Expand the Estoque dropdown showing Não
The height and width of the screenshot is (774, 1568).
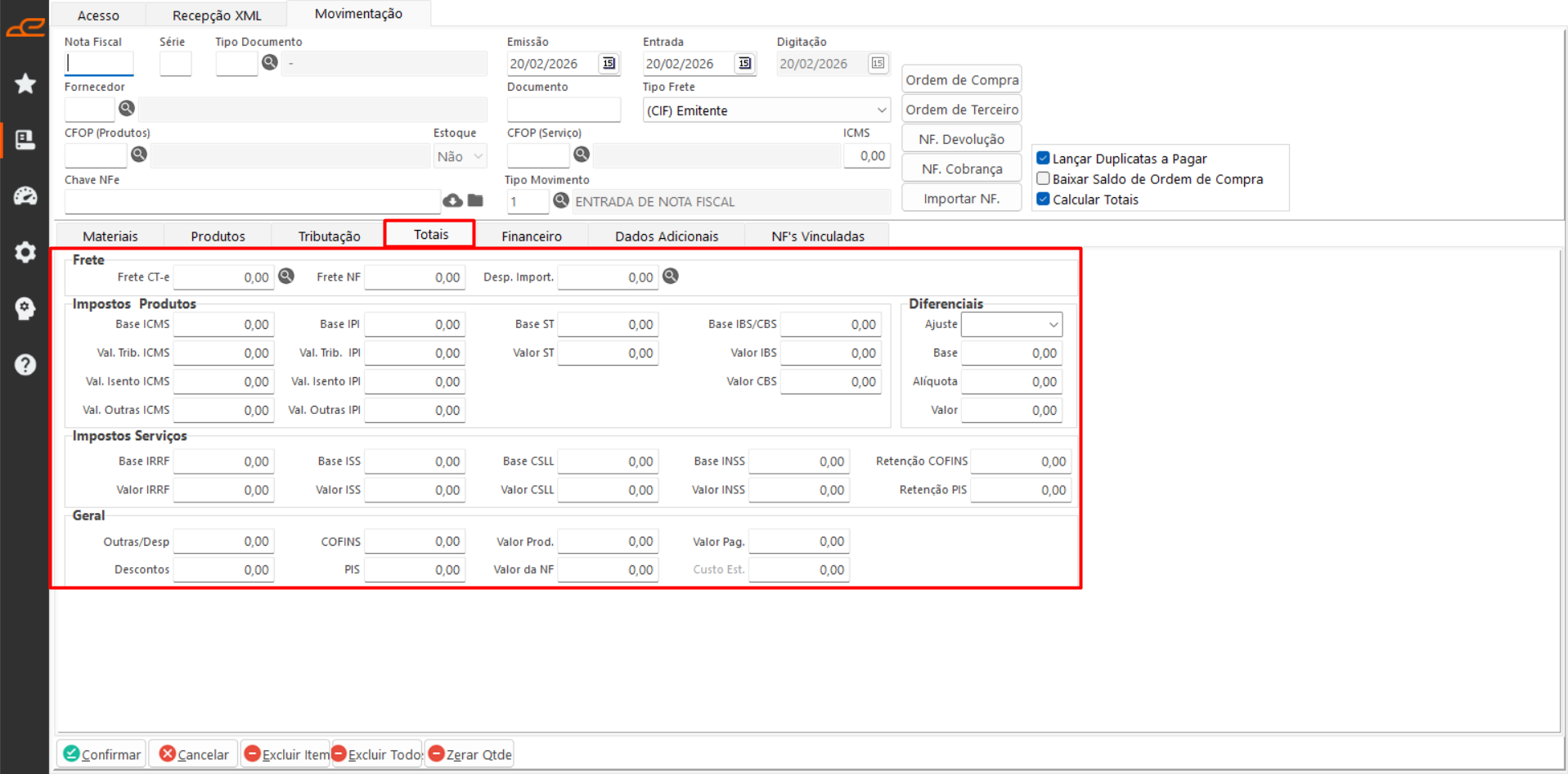click(x=478, y=156)
